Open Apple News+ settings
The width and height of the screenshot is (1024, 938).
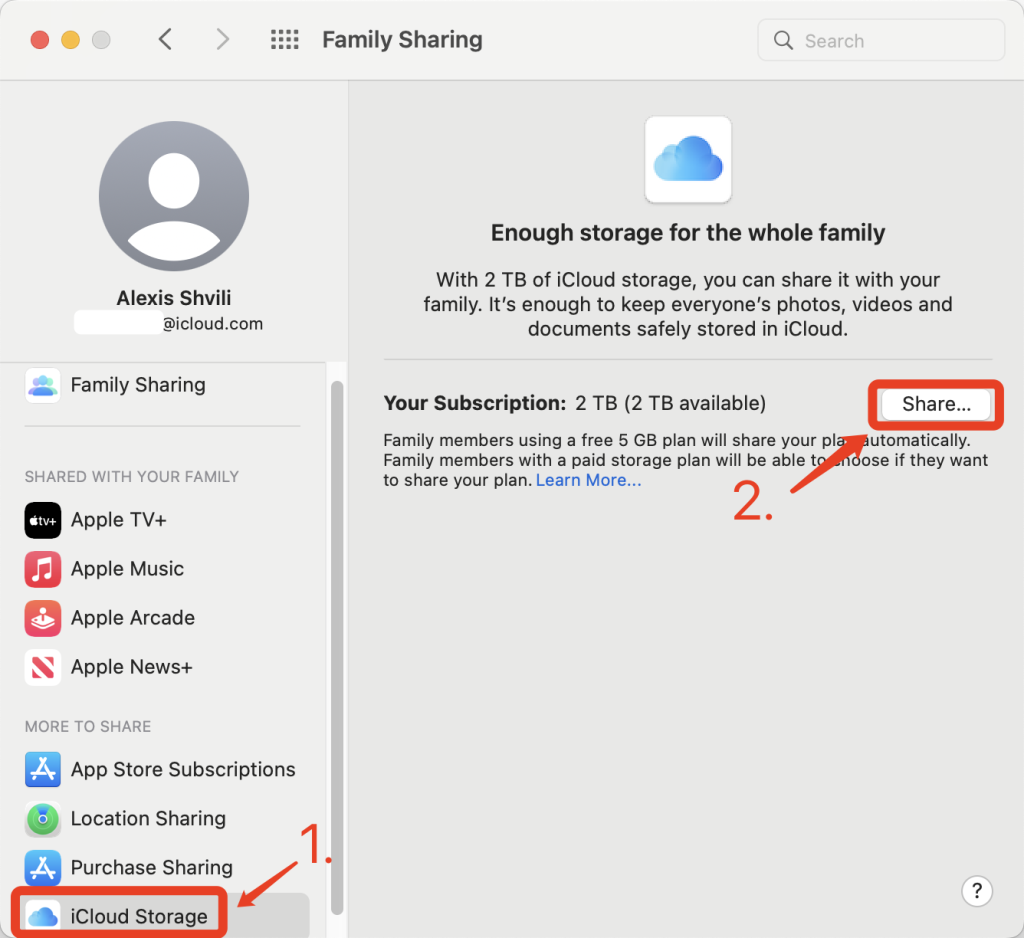(128, 667)
